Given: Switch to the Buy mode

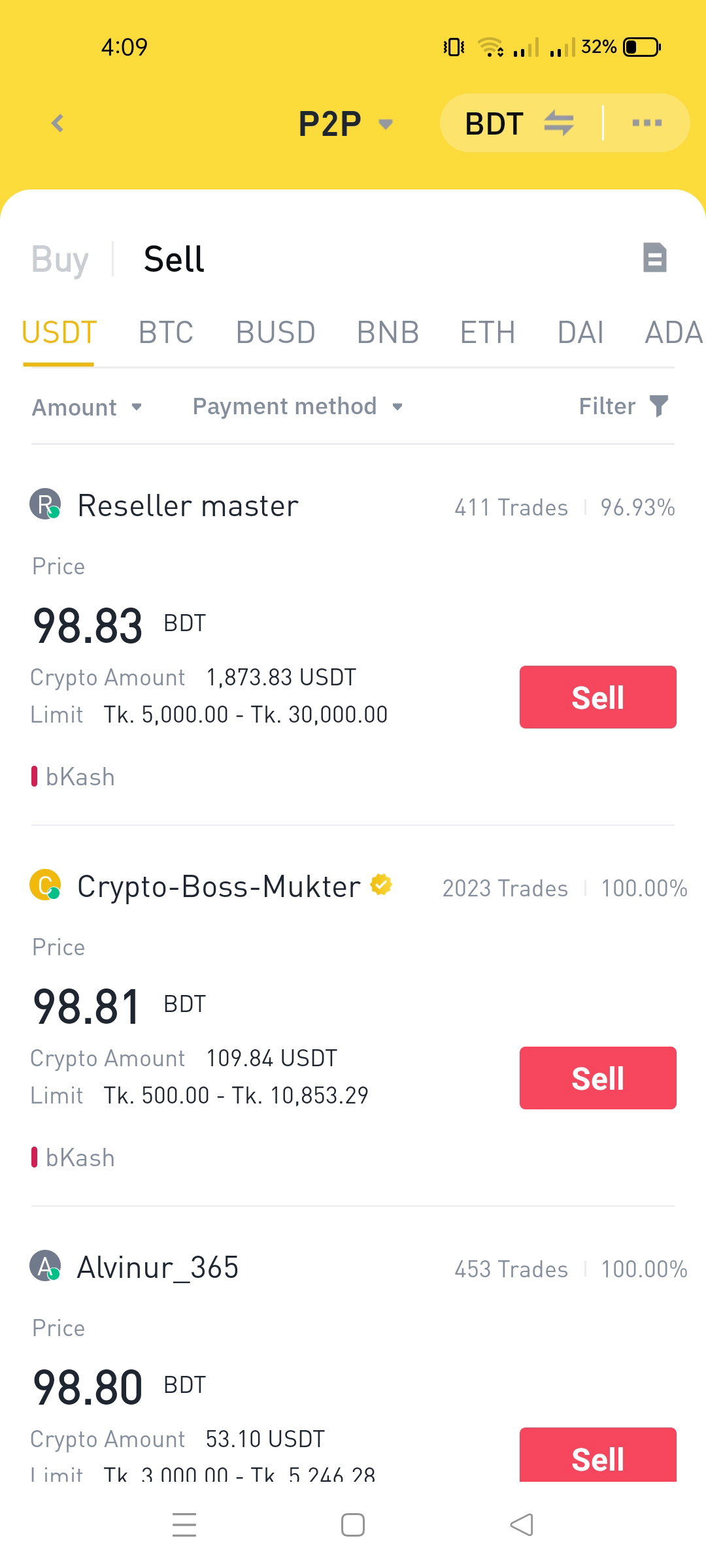Looking at the screenshot, I should coord(59,259).
